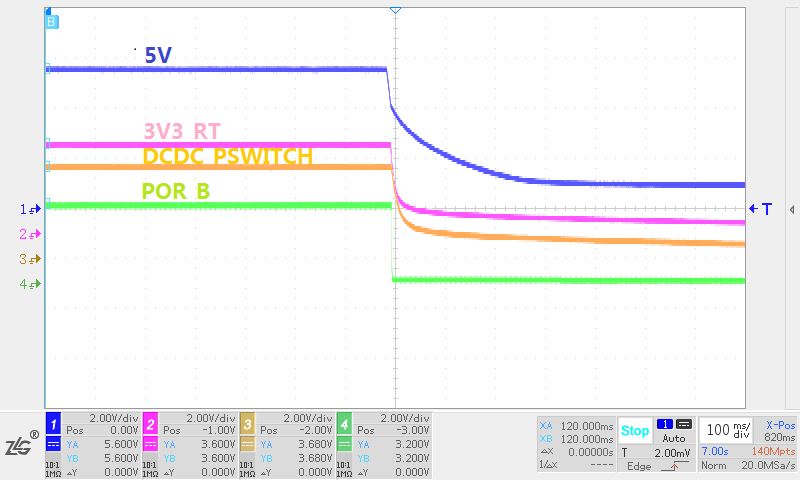This screenshot has width=800, height=480.
Task: Click channel 2 ground level marker
Action: [30, 234]
